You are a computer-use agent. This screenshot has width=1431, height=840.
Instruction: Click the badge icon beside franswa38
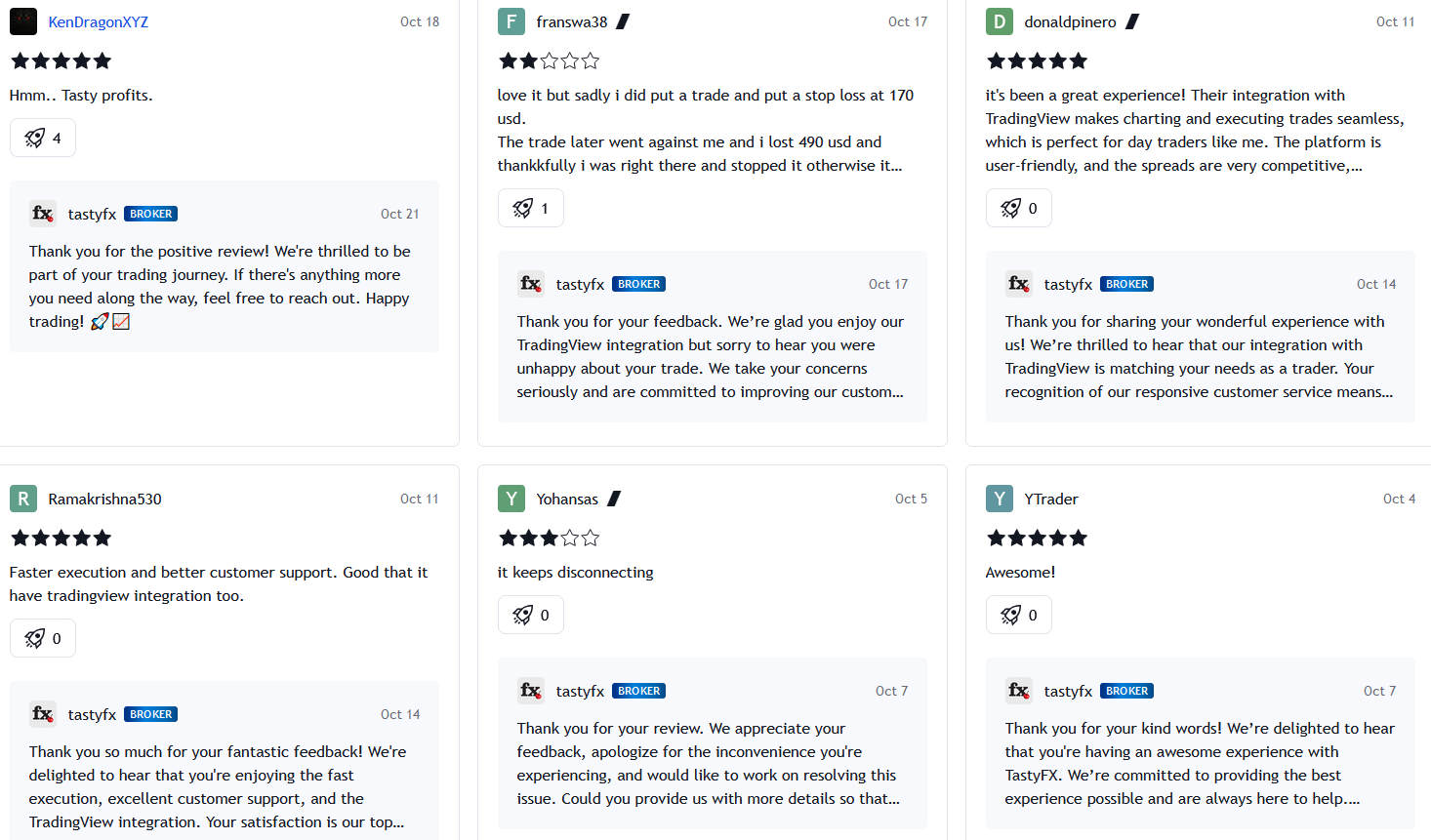(623, 21)
